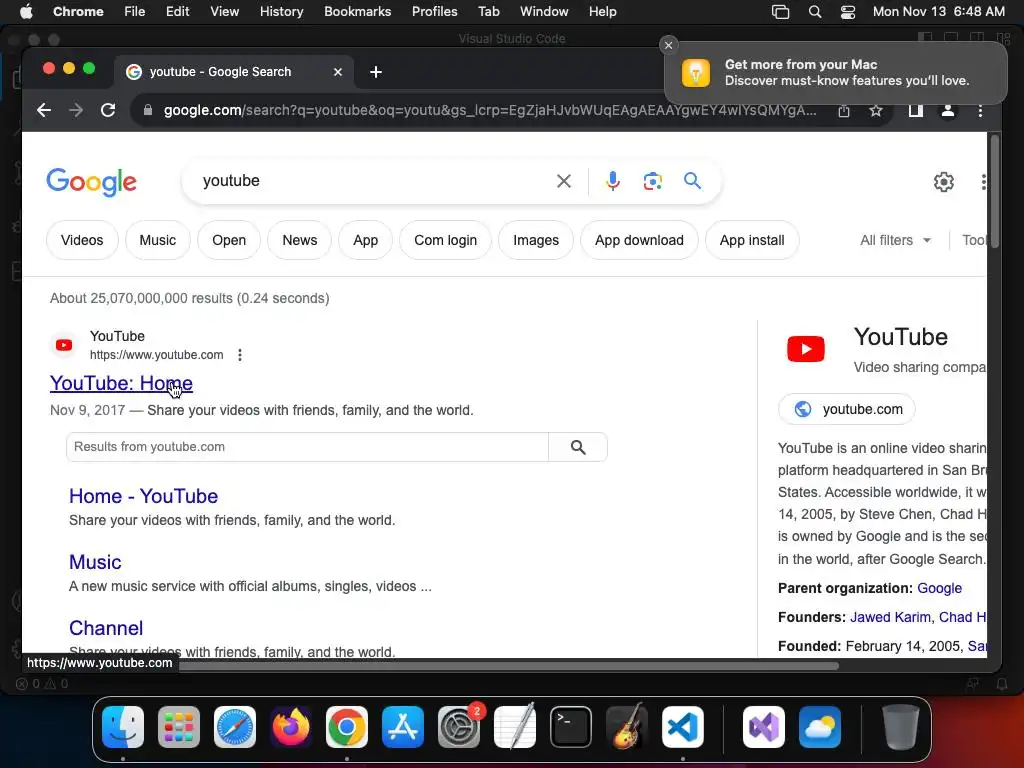Screen dimensions: 1024x768
Task: Open the Chrome profile icon
Action: [x=948, y=111]
